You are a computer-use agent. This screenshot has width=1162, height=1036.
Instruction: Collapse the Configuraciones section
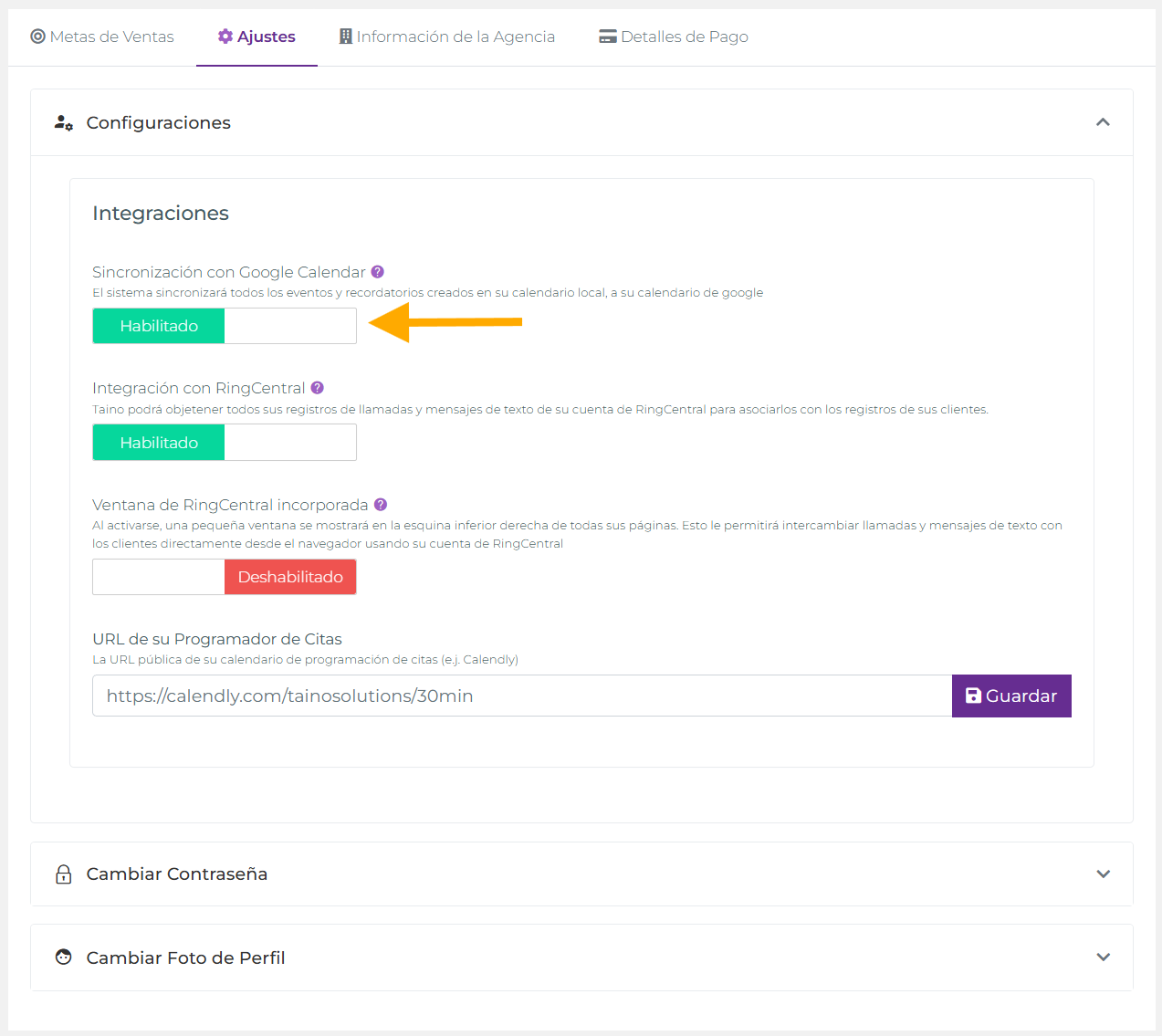pos(1103,122)
